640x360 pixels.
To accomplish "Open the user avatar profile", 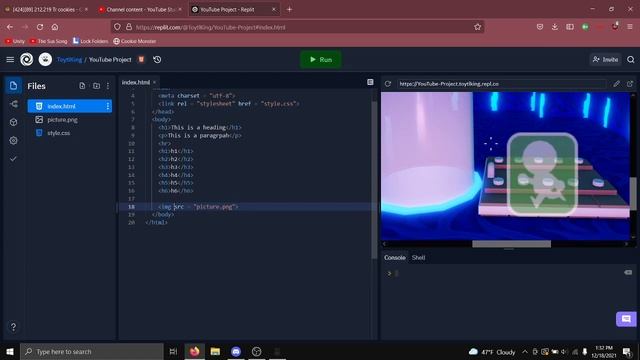I will [x=45, y=60].
